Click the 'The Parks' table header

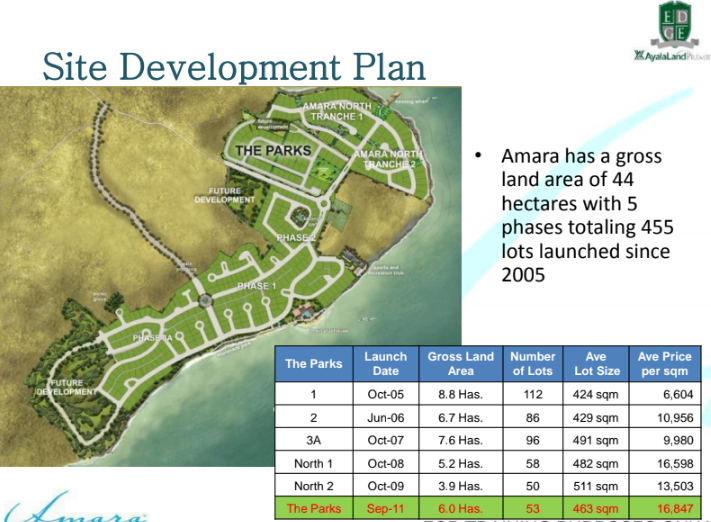(314, 364)
